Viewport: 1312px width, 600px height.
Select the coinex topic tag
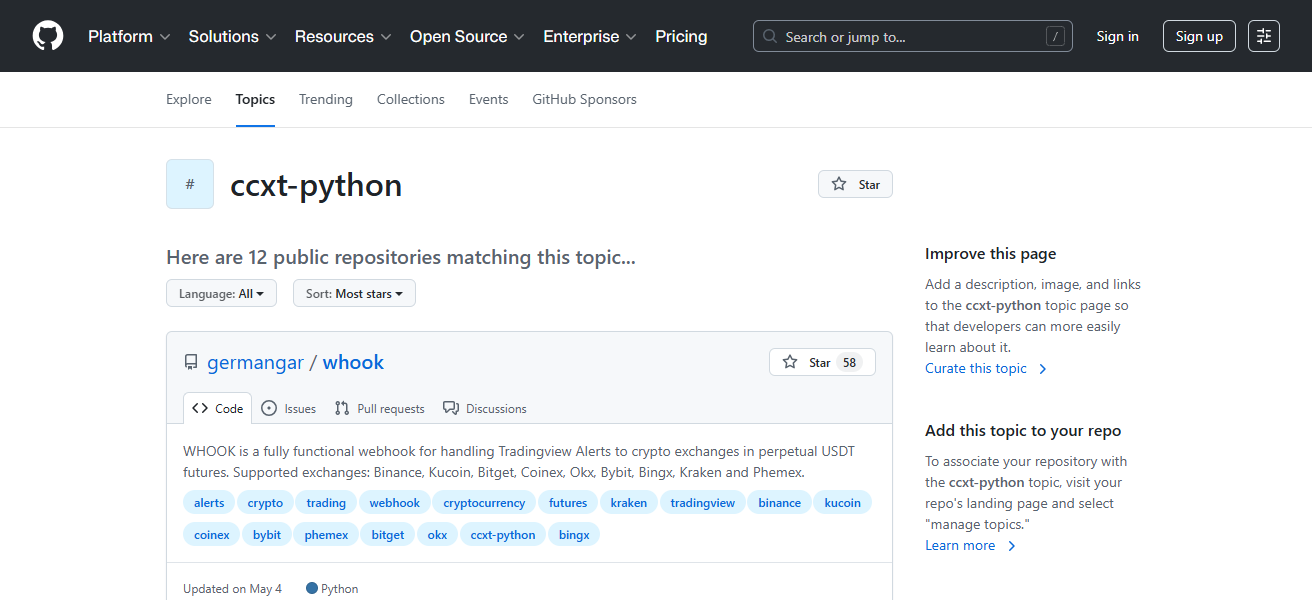(x=212, y=534)
